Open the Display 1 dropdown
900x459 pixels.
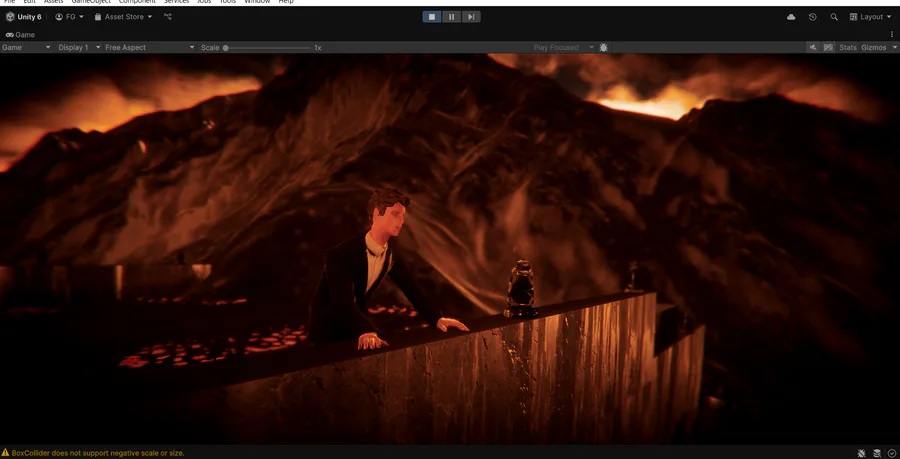[x=79, y=48]
